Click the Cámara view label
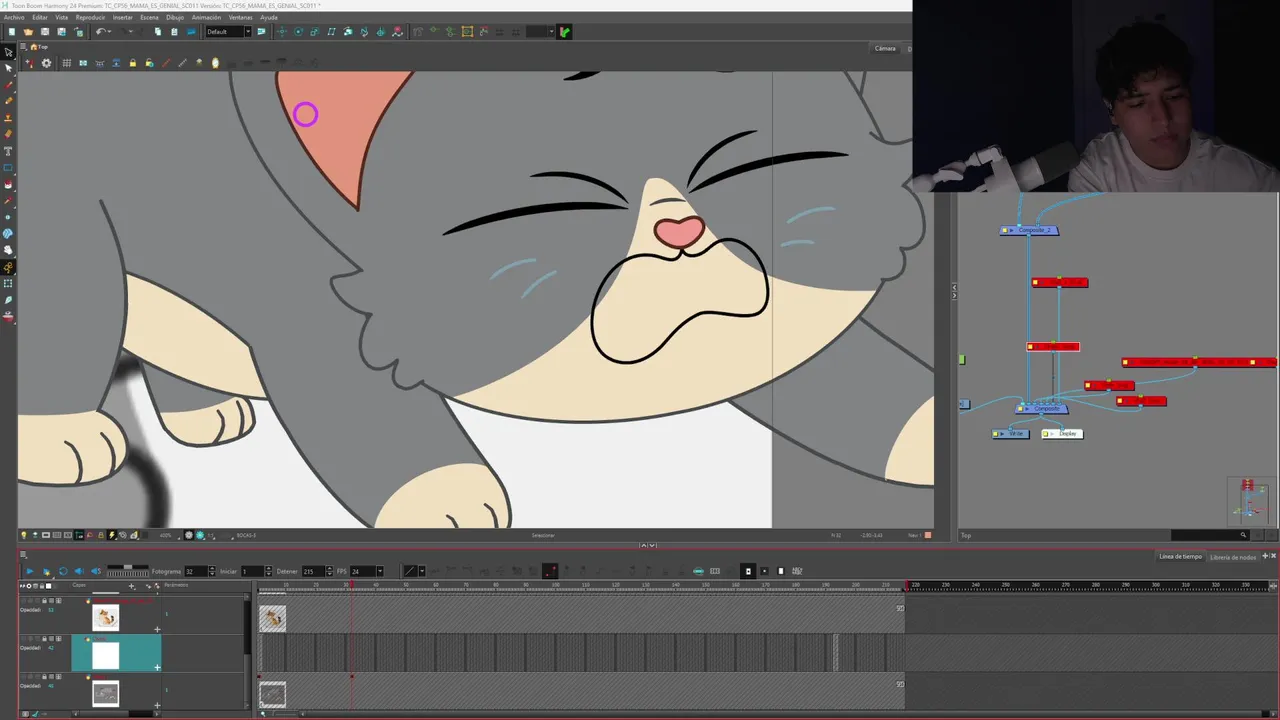The width and height of the screenshot is (1280, 720). click(x=885, y=48)
